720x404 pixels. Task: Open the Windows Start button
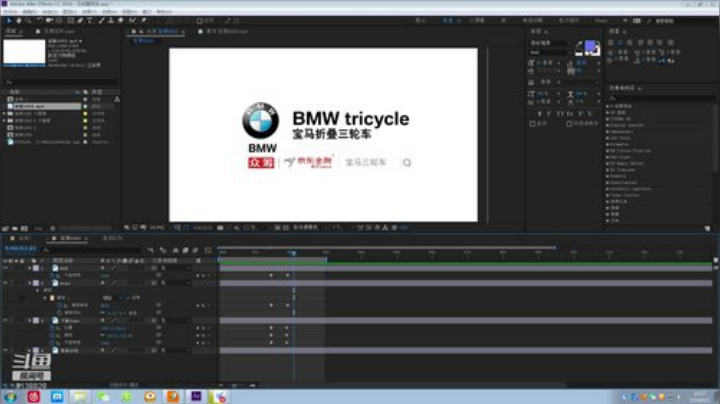point(10,397)
